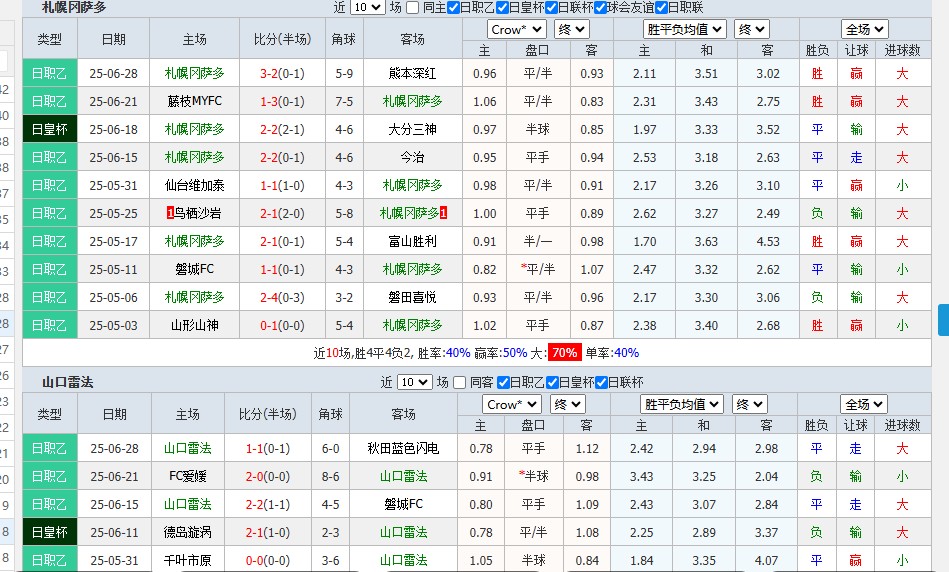949x572 pixels.
Task: Open the 3-2 score link vs 熊本深红
Action: click(x=269, y=73)
